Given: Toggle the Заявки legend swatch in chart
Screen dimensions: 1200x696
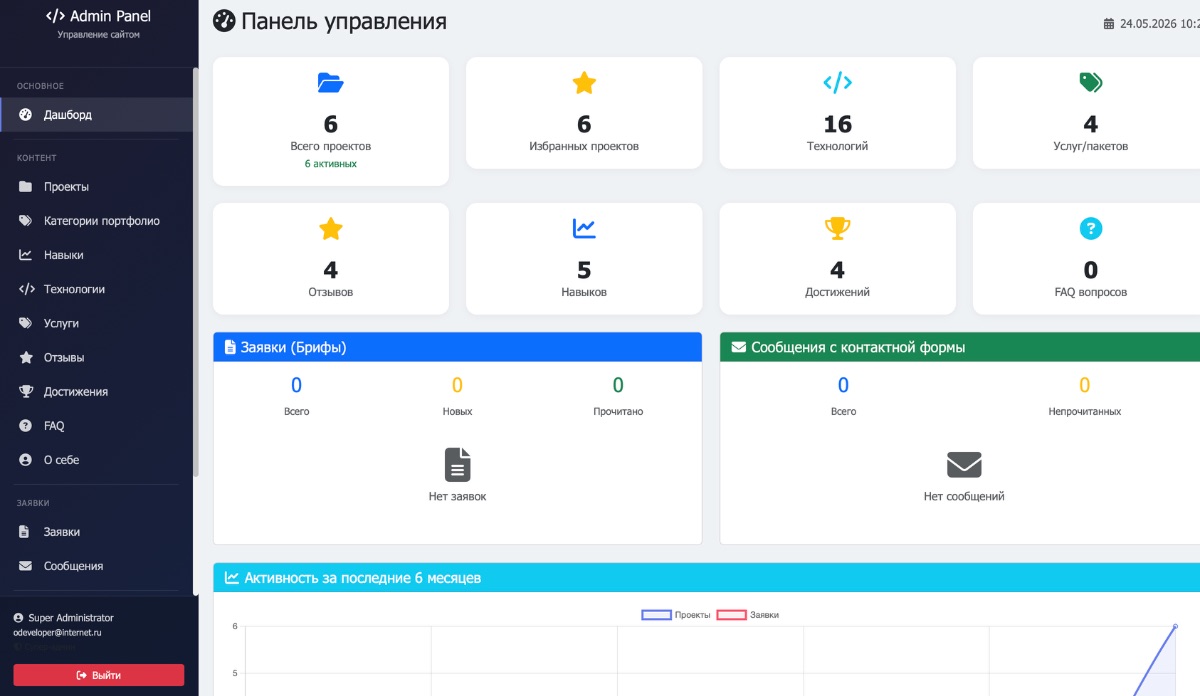Looking at the screenshot, I should [x=732, y=615].
